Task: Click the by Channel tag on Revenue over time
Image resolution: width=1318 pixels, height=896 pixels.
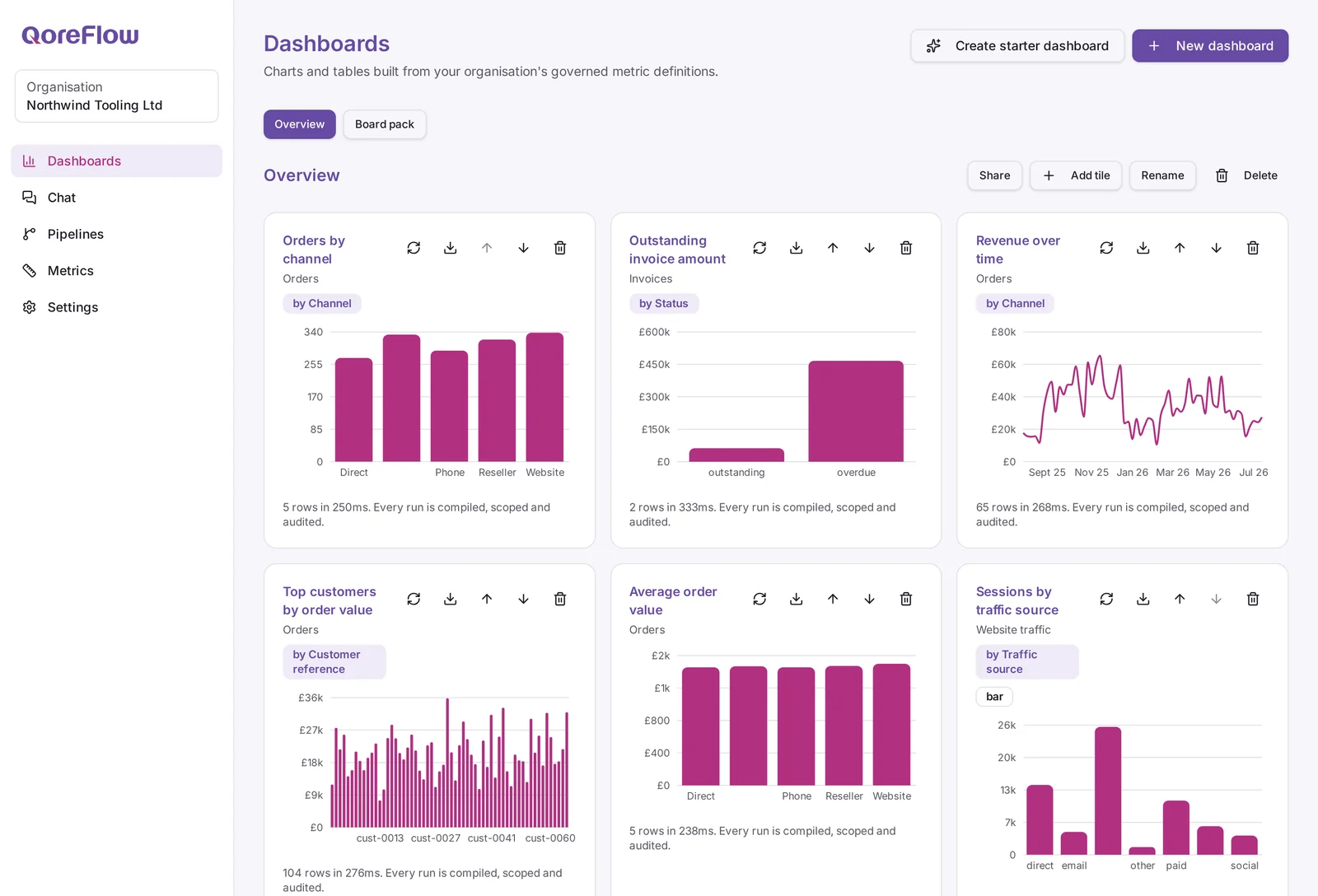Action: point(1015,304)
